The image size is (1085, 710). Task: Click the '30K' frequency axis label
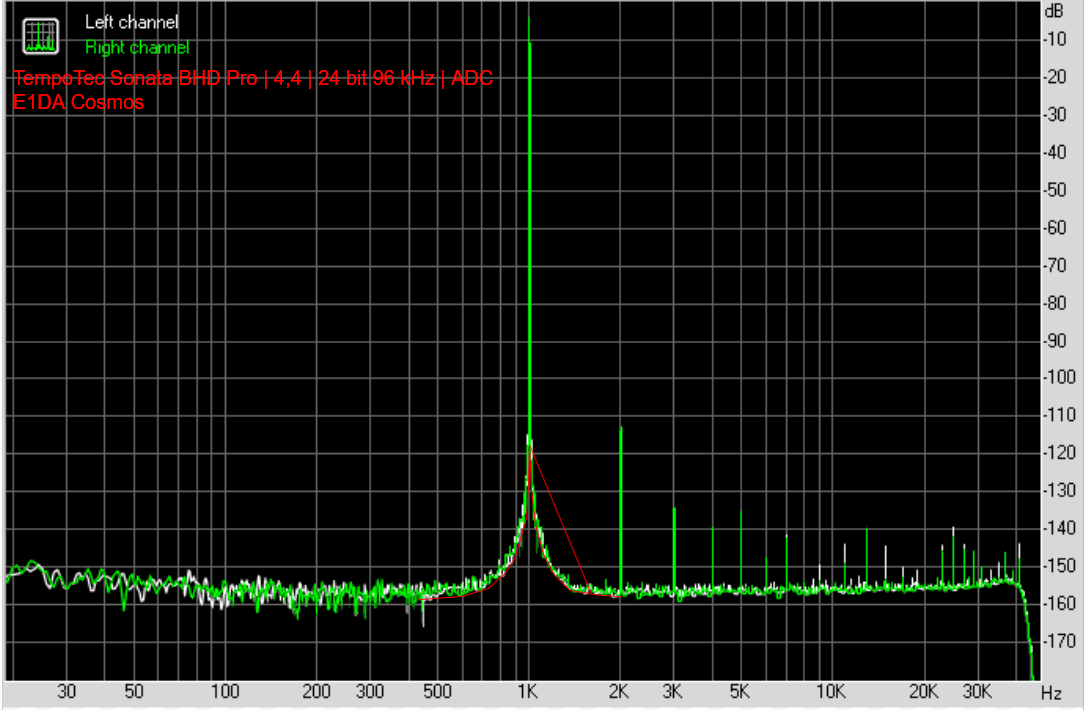click(x=977, y=691)
